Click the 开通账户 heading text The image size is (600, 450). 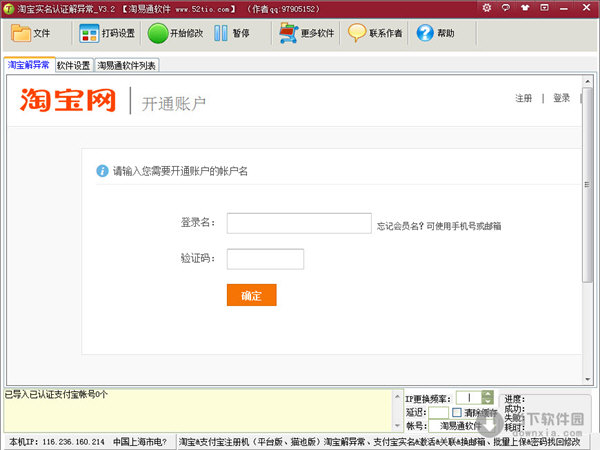point(174,104)
